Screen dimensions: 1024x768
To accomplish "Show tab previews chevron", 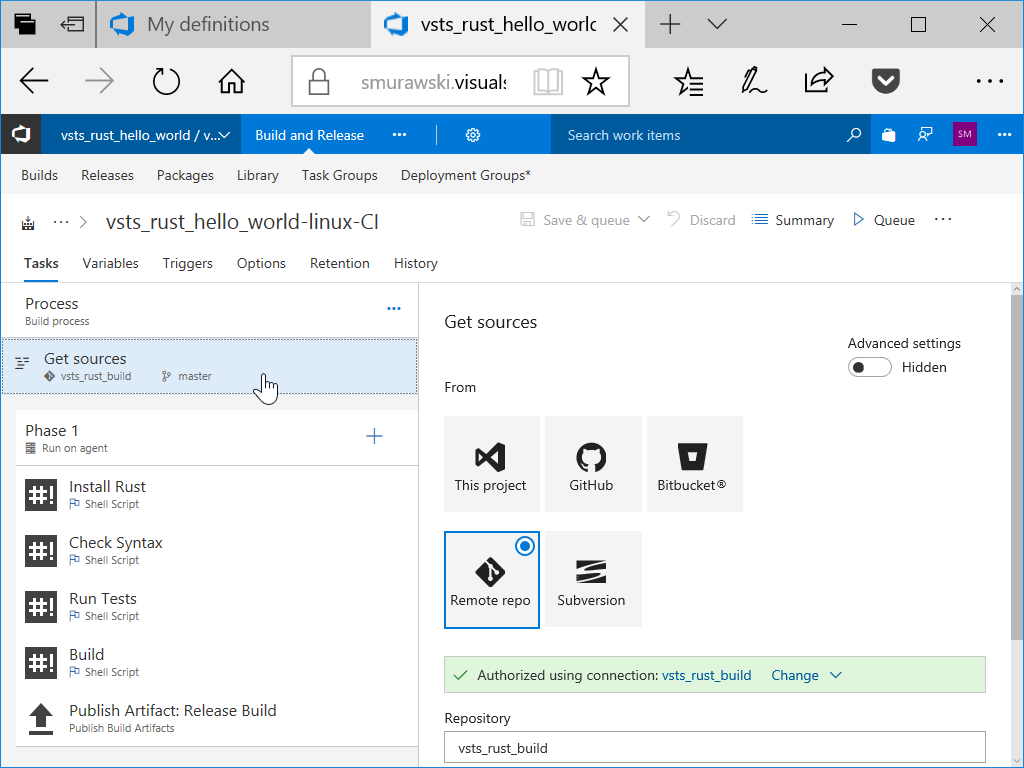I will coord(717,24).
